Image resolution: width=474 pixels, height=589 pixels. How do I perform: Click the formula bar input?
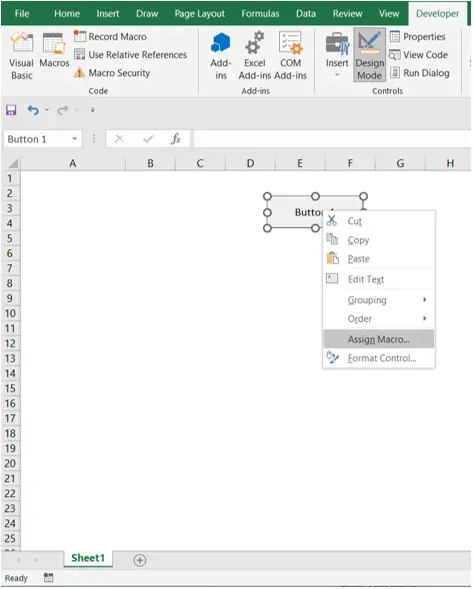(x=332, y=139)
